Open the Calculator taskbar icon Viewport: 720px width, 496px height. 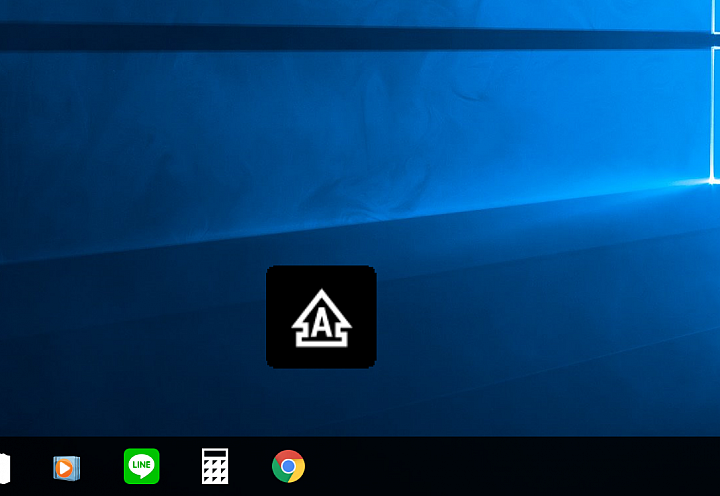[215, 466]
